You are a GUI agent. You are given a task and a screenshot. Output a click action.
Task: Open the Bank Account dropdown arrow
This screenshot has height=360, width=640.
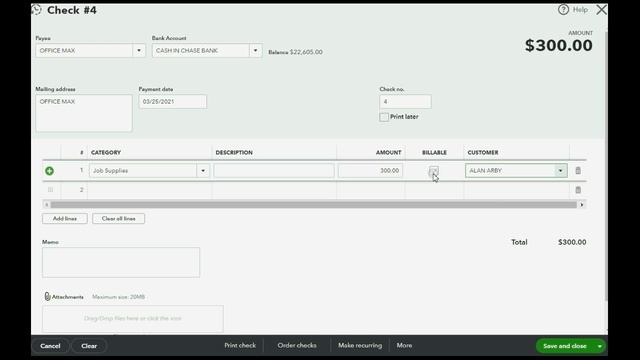(256, 51)
